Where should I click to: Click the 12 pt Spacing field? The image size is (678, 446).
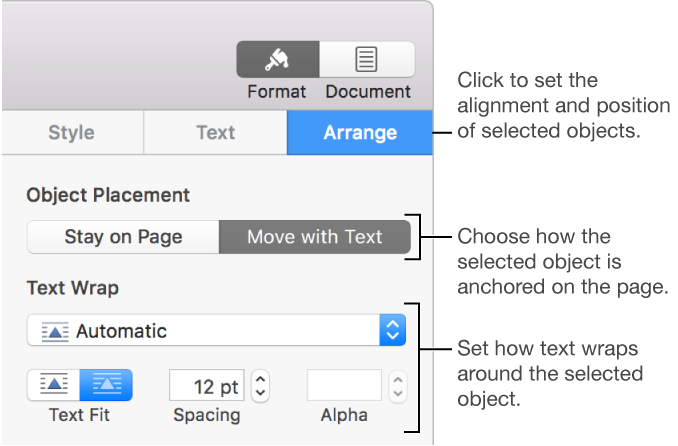click(207, 385)
